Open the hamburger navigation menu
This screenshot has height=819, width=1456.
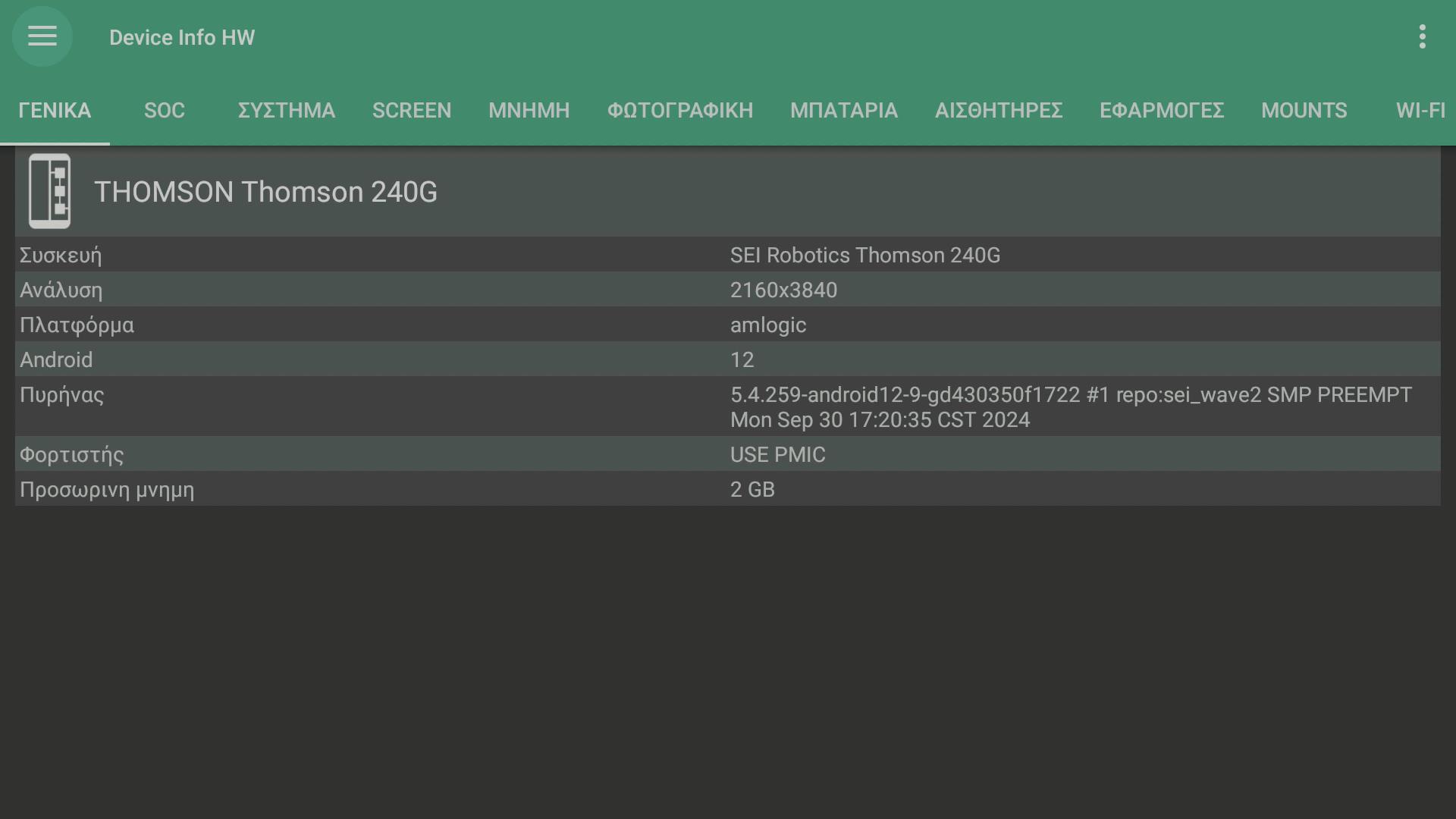(42, 36)
